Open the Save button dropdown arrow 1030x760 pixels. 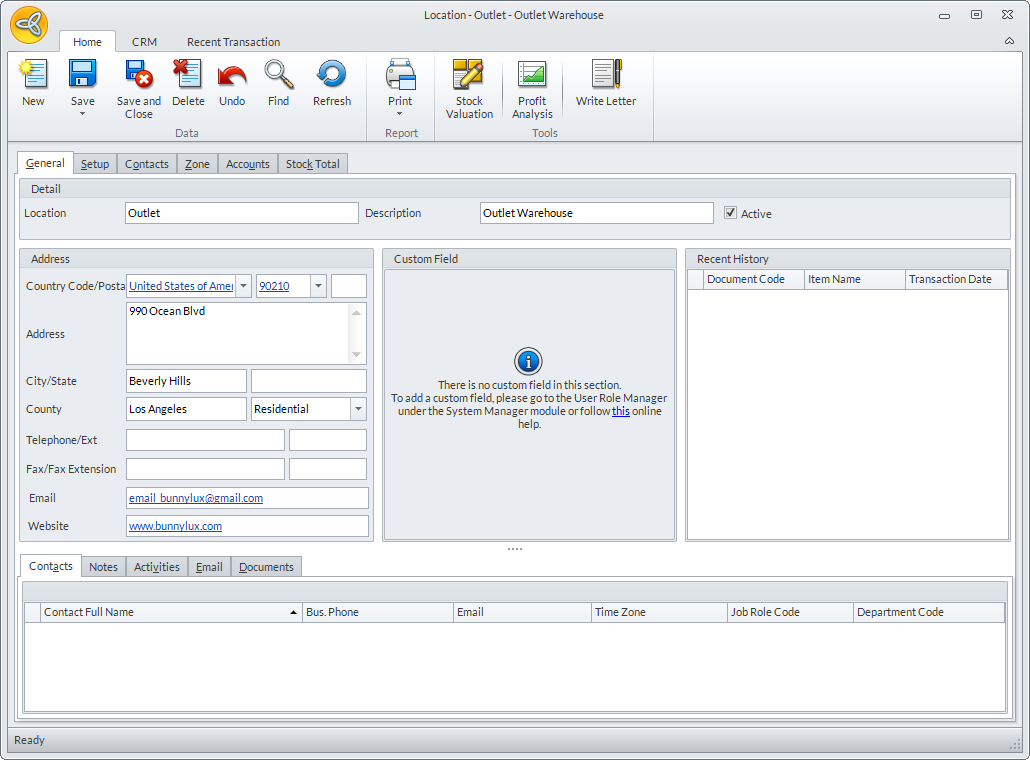click(83, 114)
